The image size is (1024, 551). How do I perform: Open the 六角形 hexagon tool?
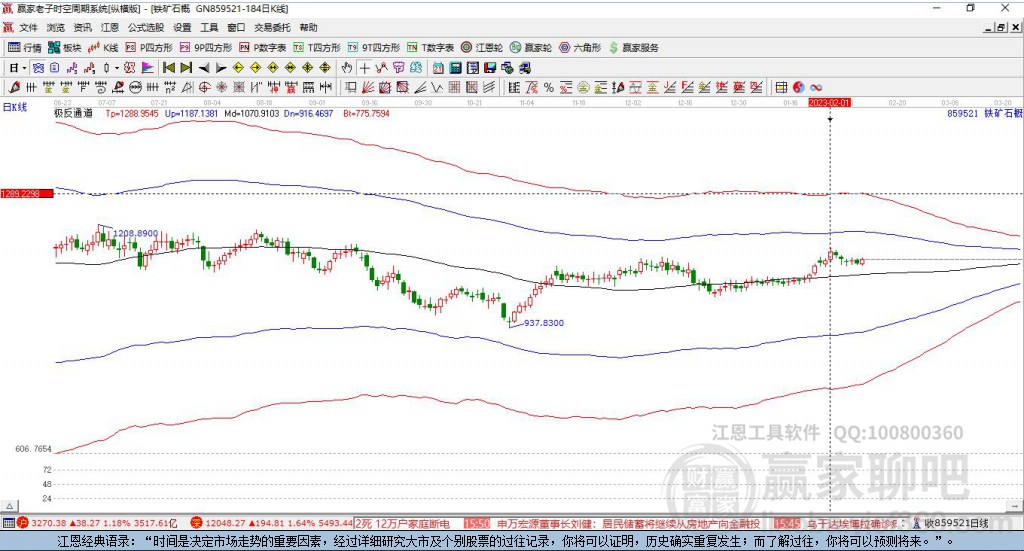(580, 48)
